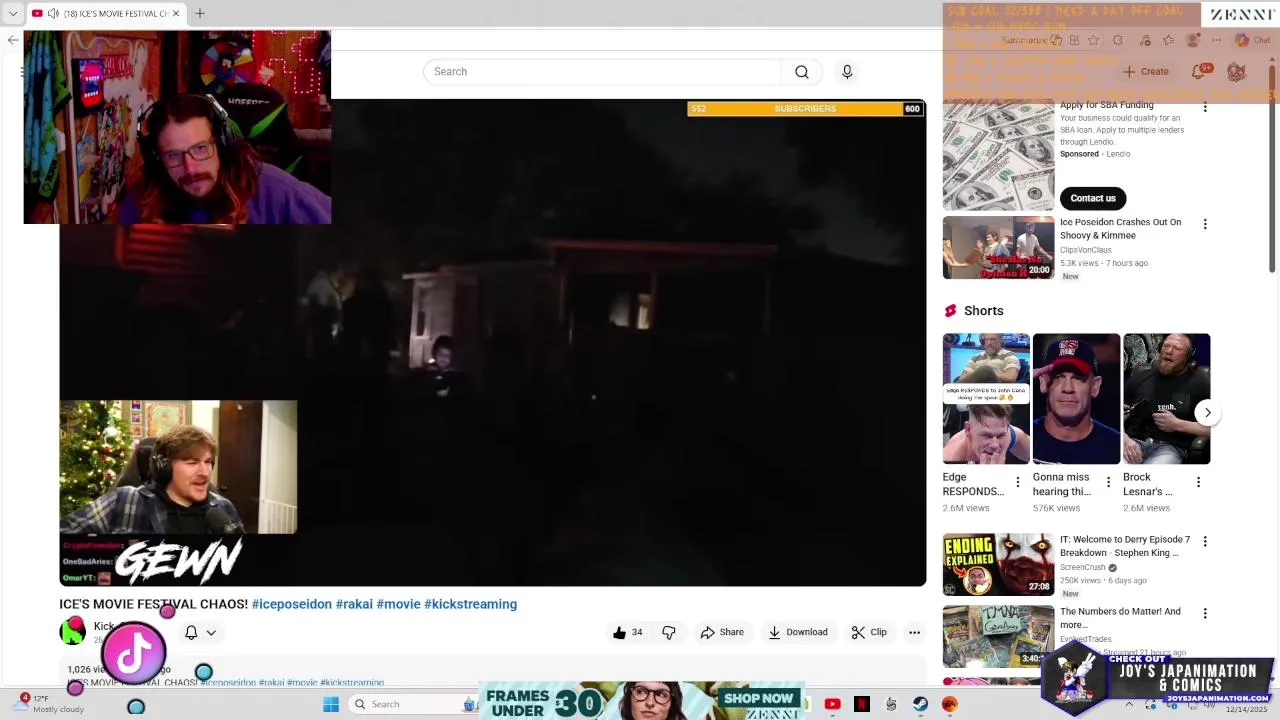Click the Shorts section heading
1280x720 pixels.
click(983, 311)
